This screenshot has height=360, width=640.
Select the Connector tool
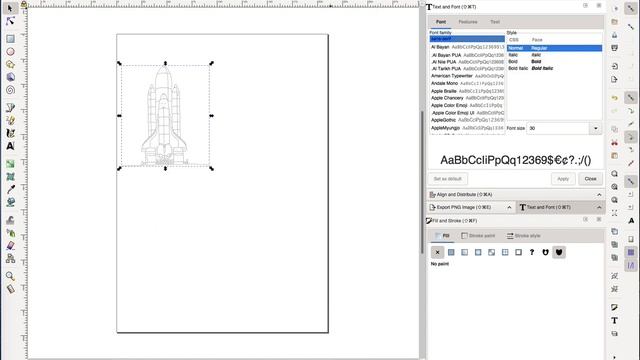point(10,258)
